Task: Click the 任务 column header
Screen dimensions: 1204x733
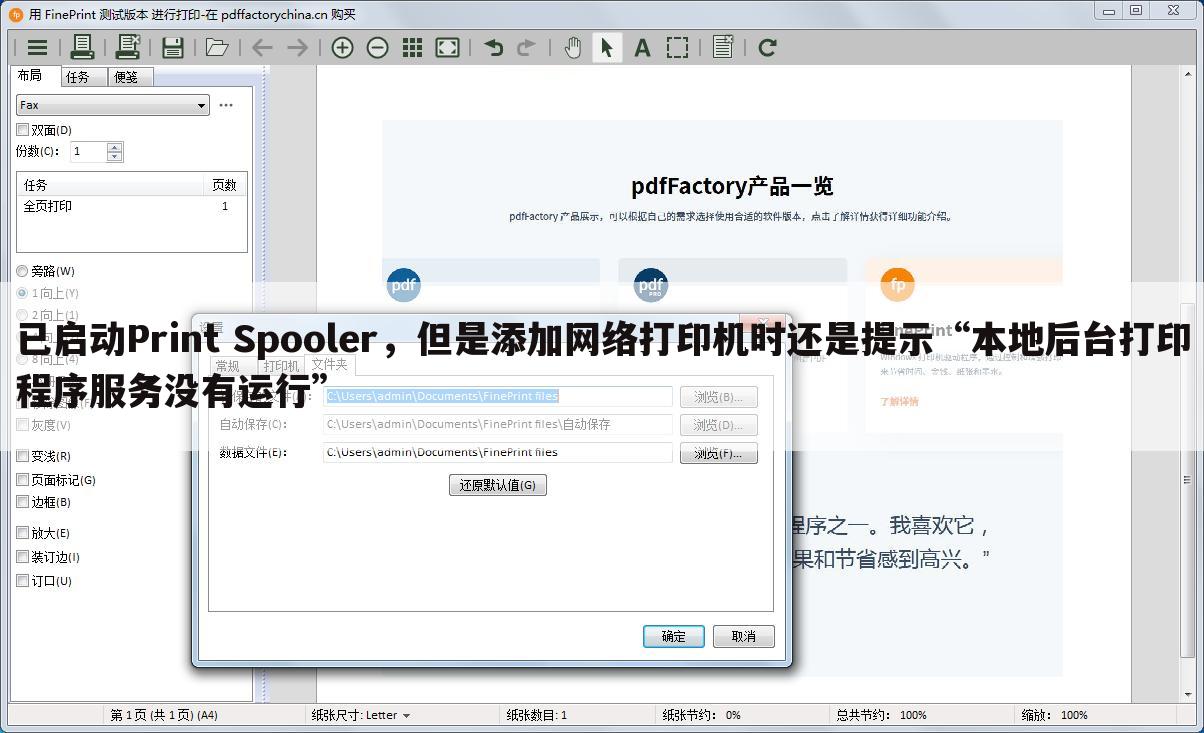Action: (x=110, y=185)
